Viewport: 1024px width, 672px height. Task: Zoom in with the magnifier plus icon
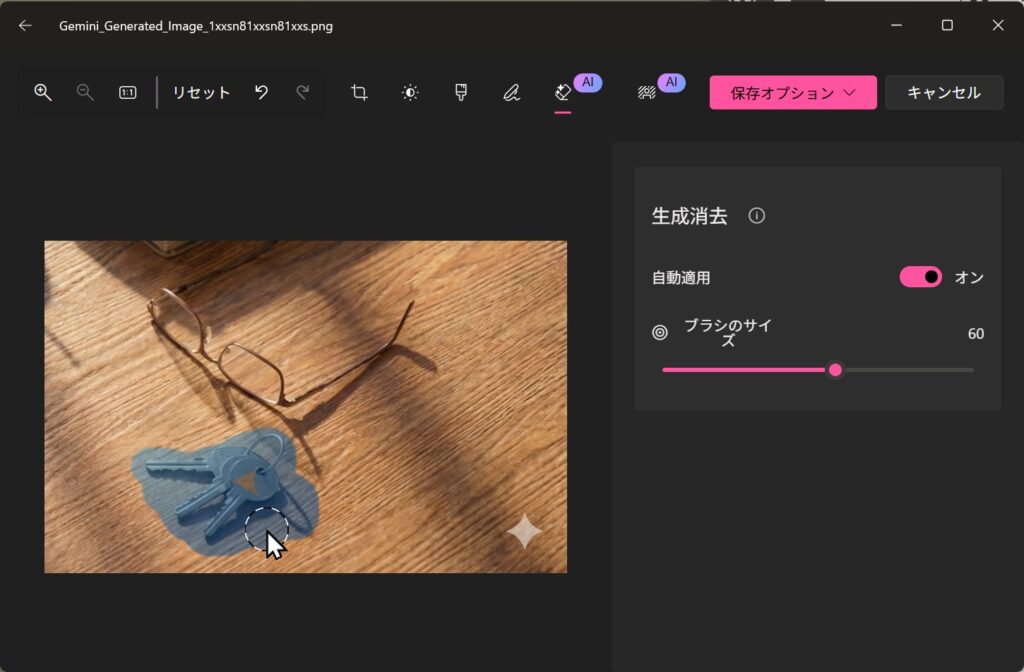(43, 92)
